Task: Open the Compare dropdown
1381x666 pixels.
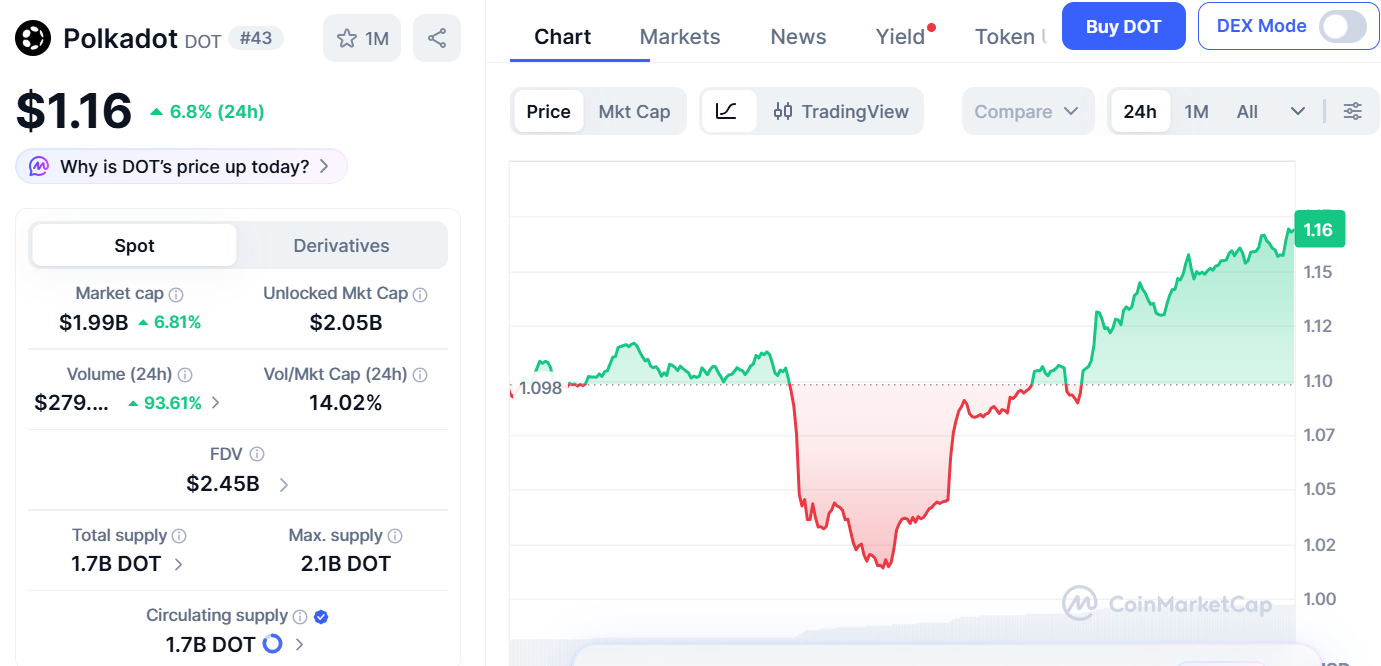Action: click(1027, 111)
